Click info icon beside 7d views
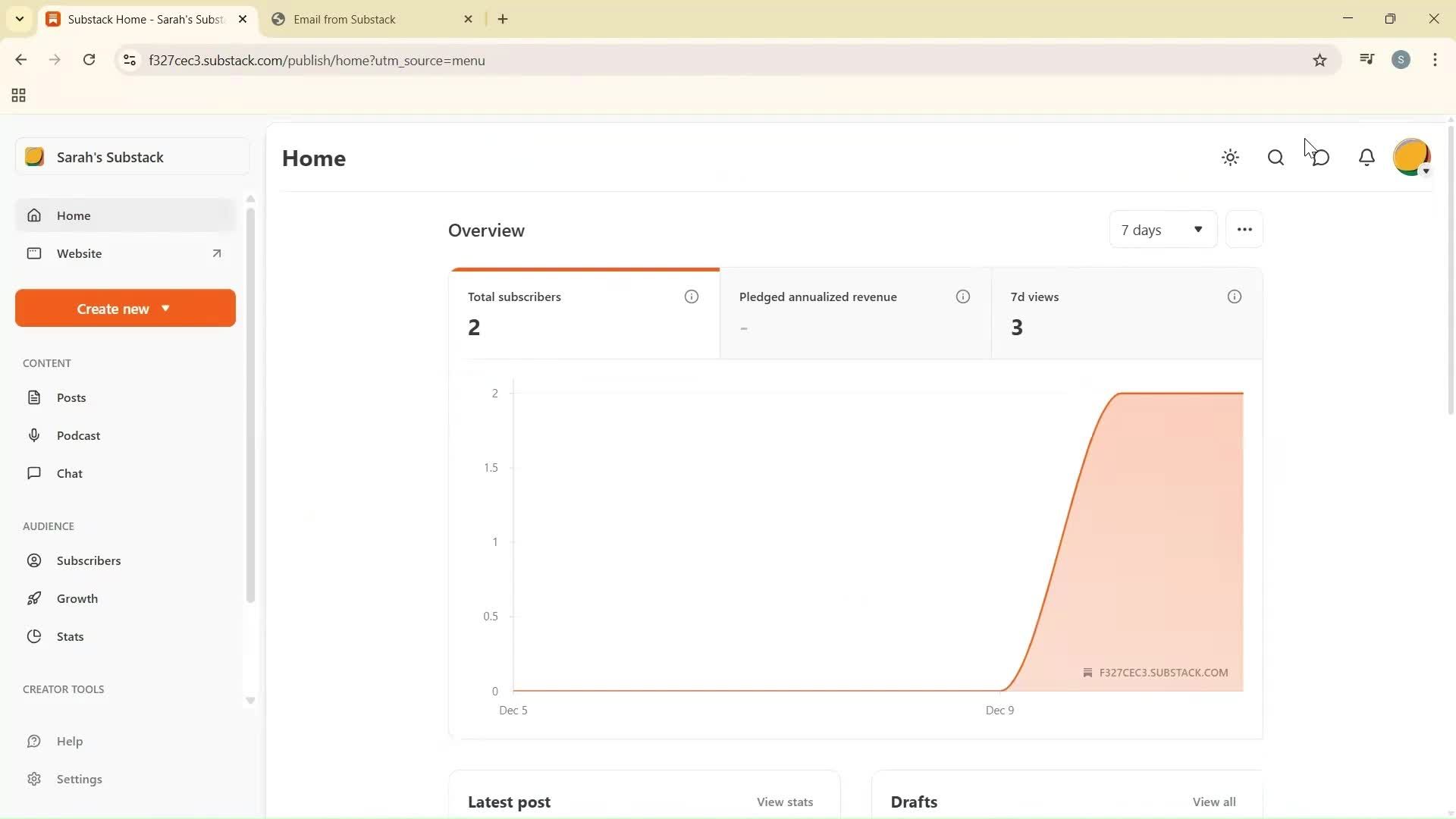The height and width of the screenshot is (819, 1456). [1234, 297]
